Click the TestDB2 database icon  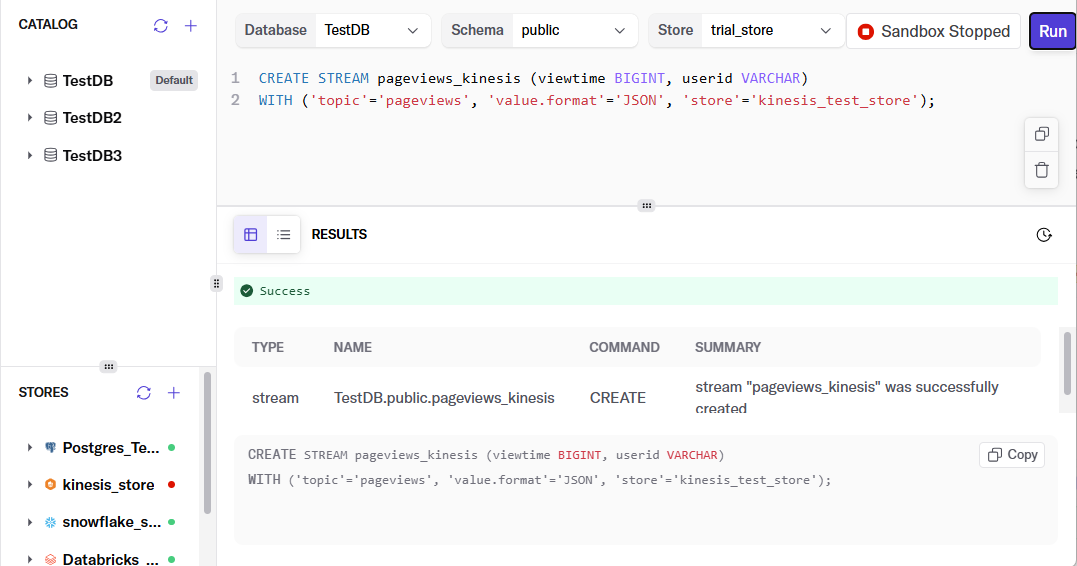pyautogui.click(x=50, y=118)
